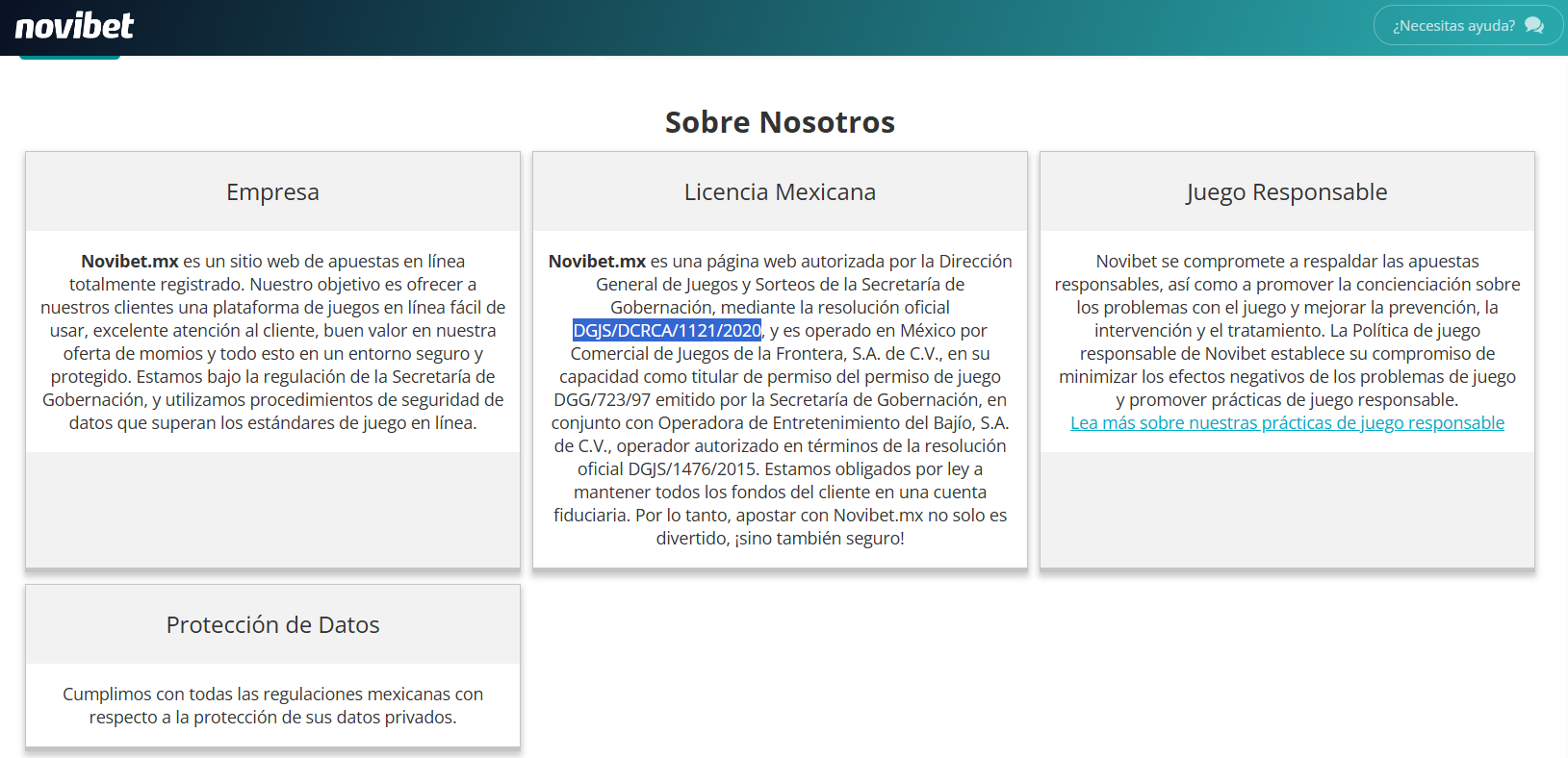The width and height of the screenshot is (1568, 758).
Task: Select the Juego Responsable card header
Action: point(1287,191)
